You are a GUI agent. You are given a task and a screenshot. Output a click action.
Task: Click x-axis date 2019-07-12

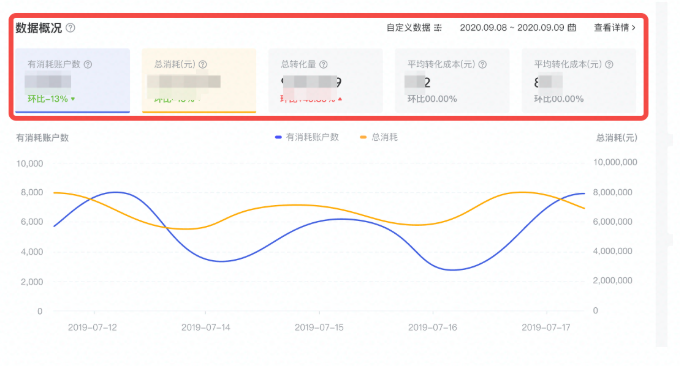92,328
